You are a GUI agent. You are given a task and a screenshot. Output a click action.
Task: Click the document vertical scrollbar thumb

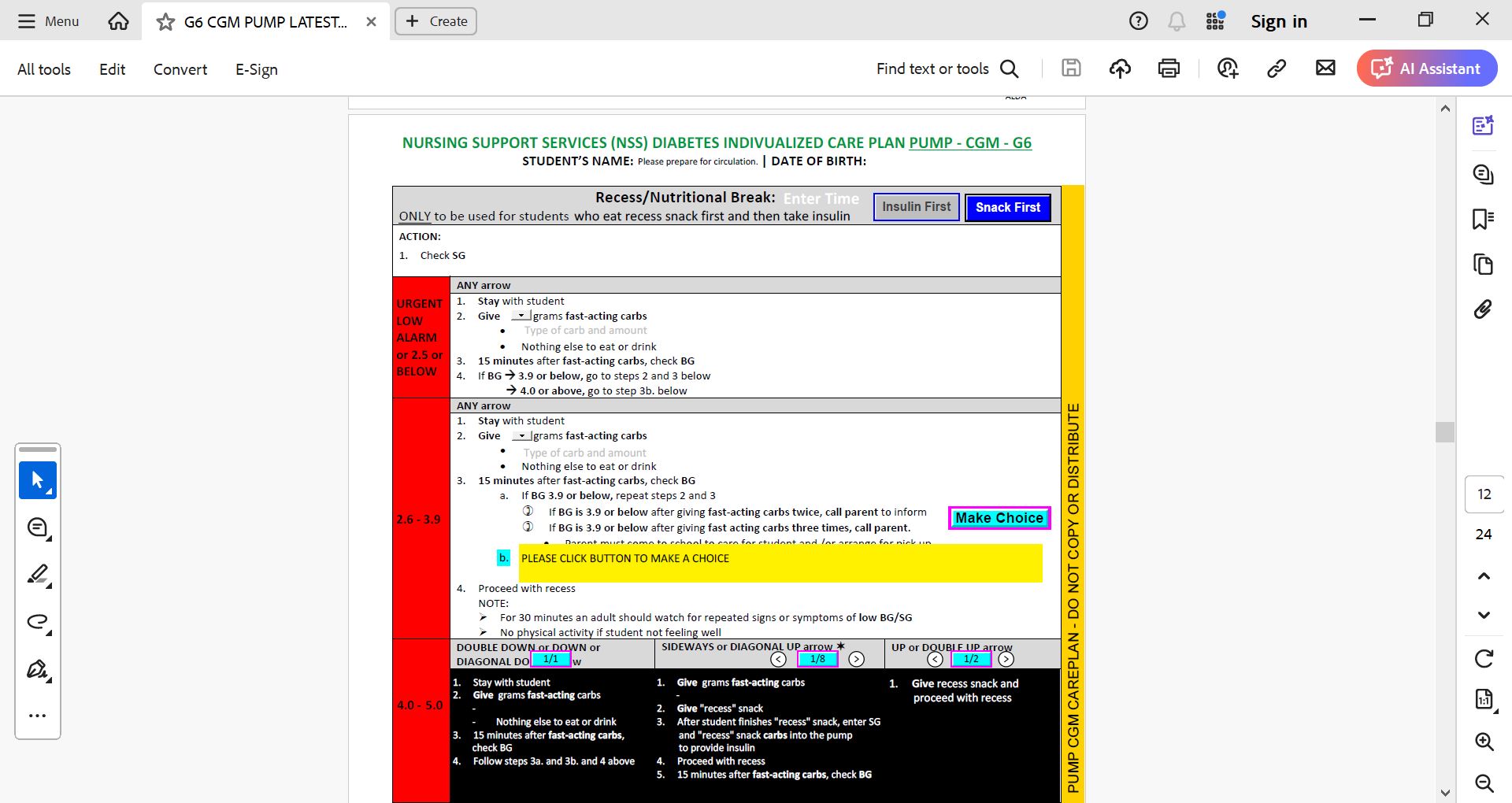click(x=1444, y=432)
